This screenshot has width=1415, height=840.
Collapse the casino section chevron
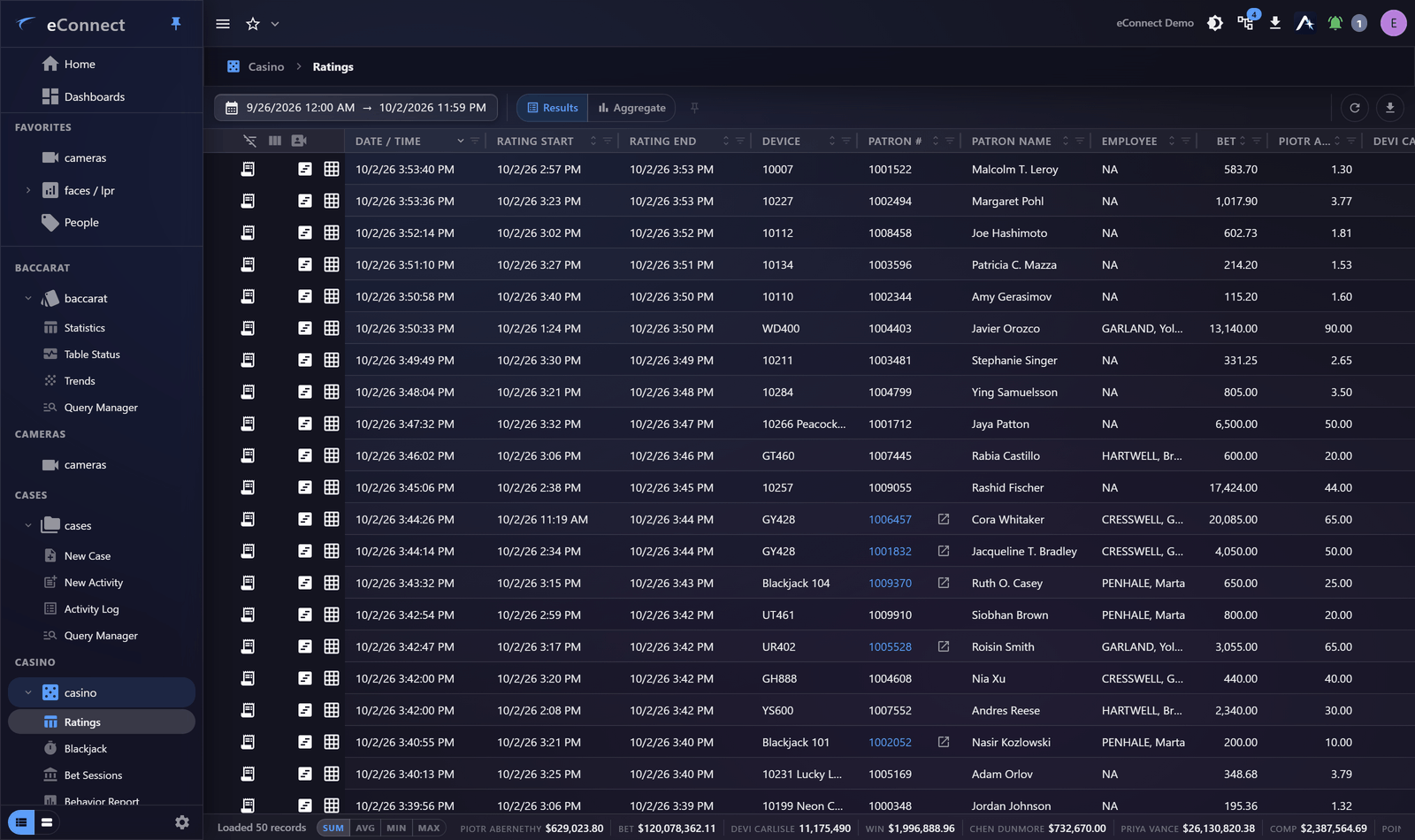pos(28,692)
